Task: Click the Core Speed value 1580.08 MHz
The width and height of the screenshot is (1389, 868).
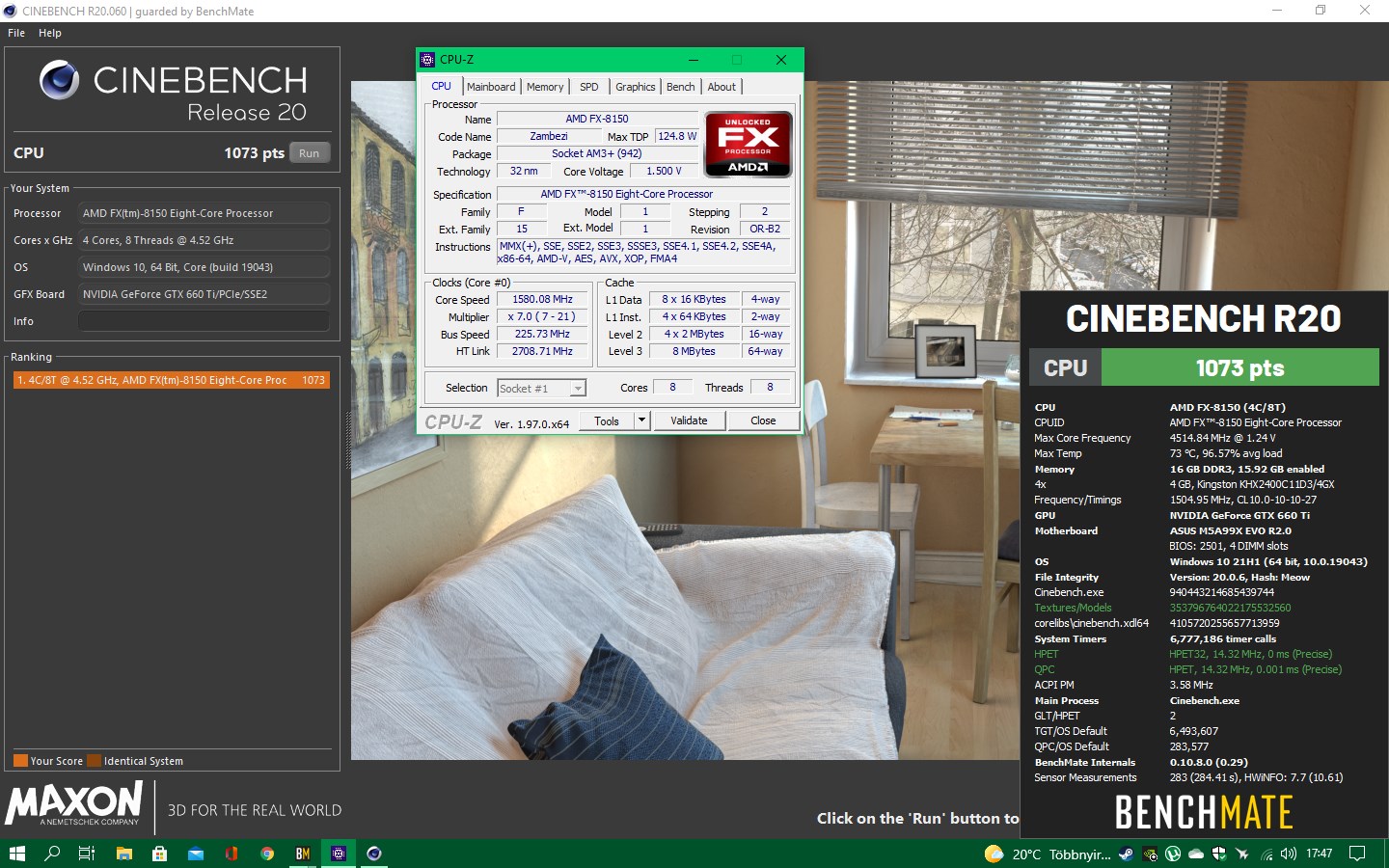Action: [x=542, y=299]
